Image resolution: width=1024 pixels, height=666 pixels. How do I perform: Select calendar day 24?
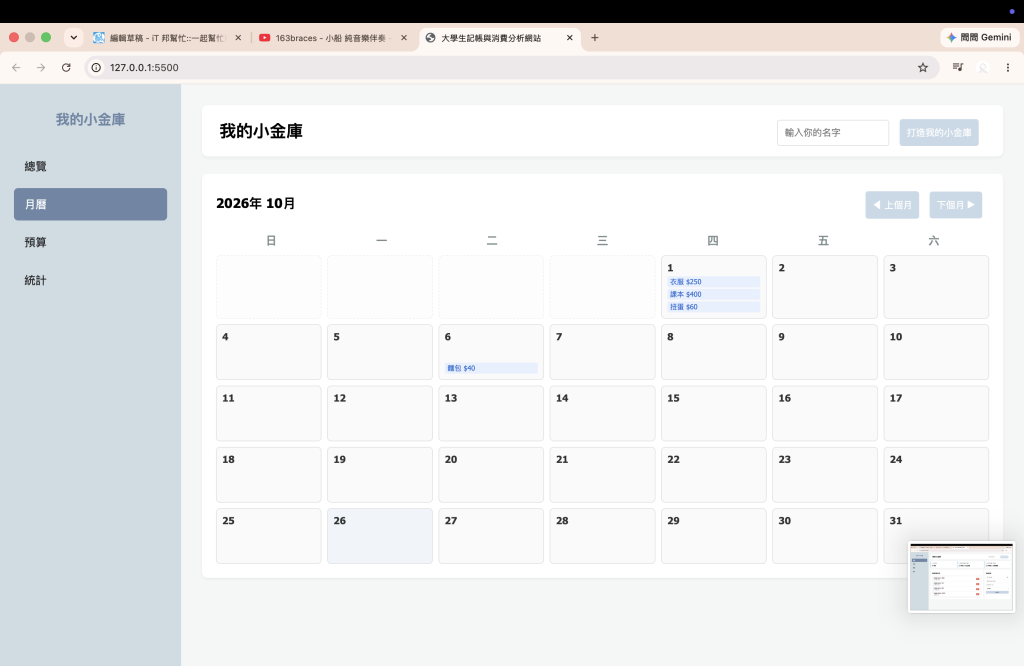click(x=936, y=475)
